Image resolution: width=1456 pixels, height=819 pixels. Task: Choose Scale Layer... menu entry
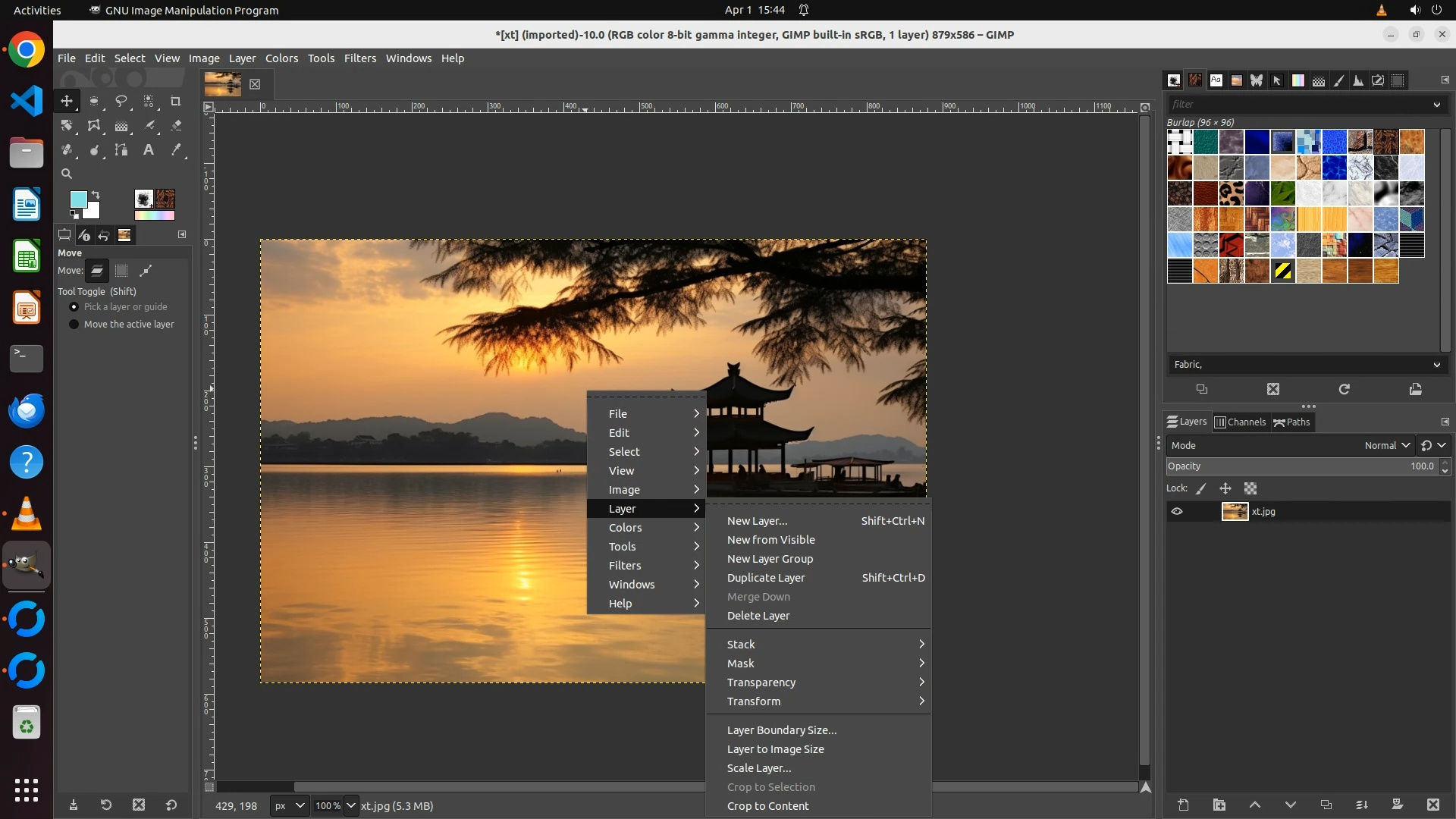pyautogui.click(x=759, y=768)
